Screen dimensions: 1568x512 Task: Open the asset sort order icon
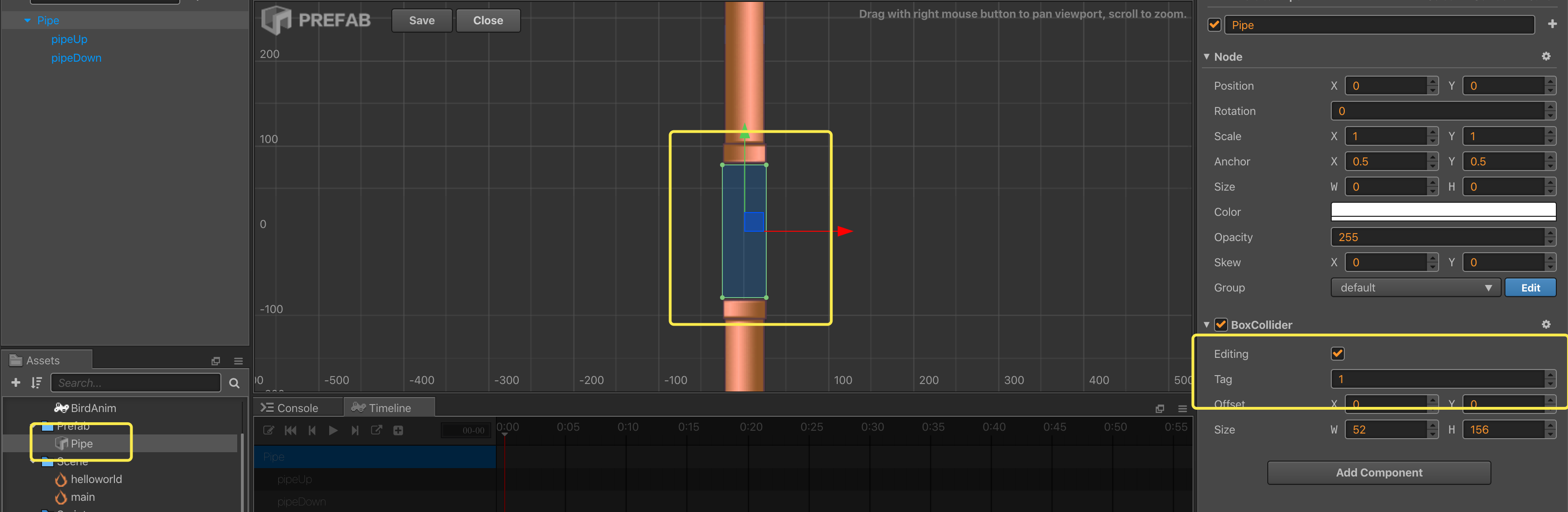(x=36, y=382)
